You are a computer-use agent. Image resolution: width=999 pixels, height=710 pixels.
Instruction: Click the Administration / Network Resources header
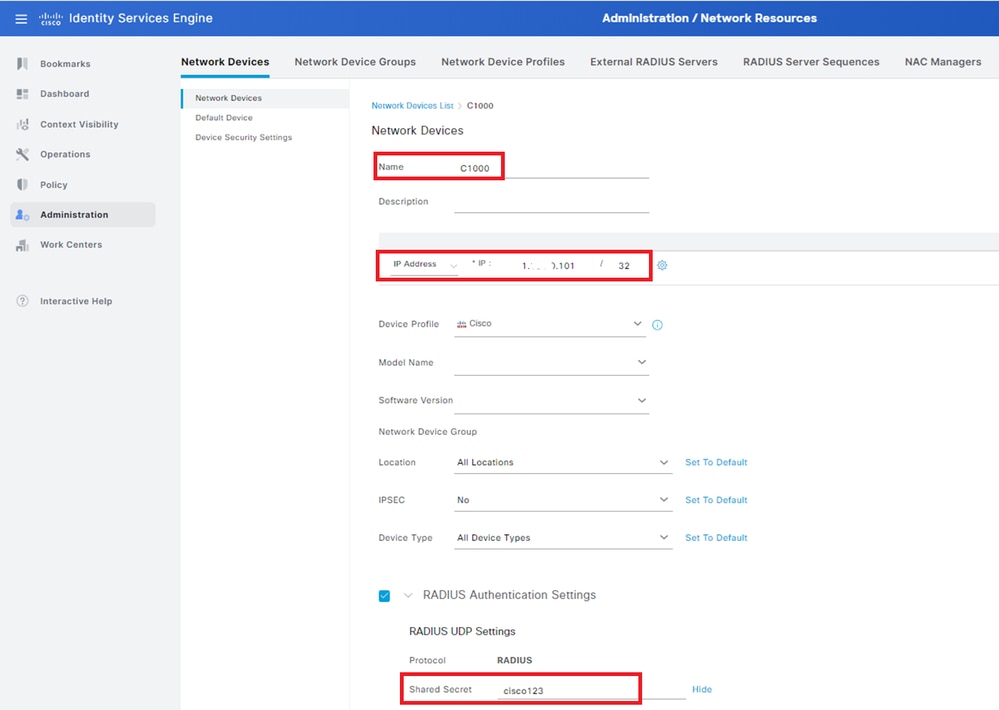point(709,18)
